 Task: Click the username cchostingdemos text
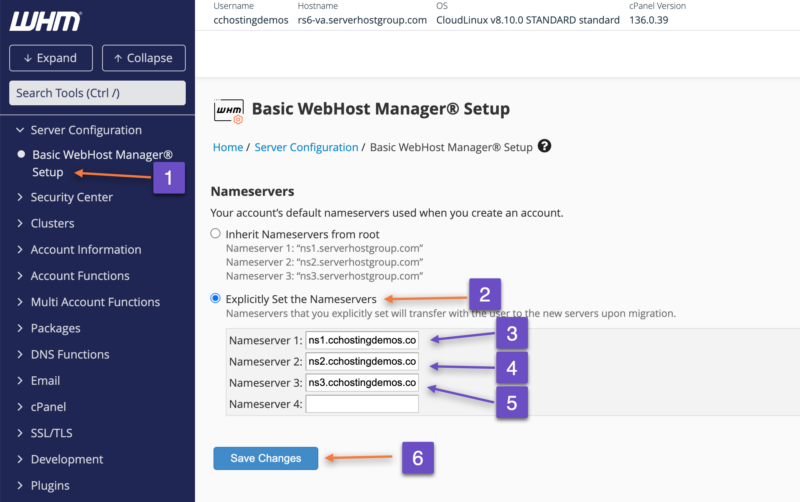tap(251, 20)
